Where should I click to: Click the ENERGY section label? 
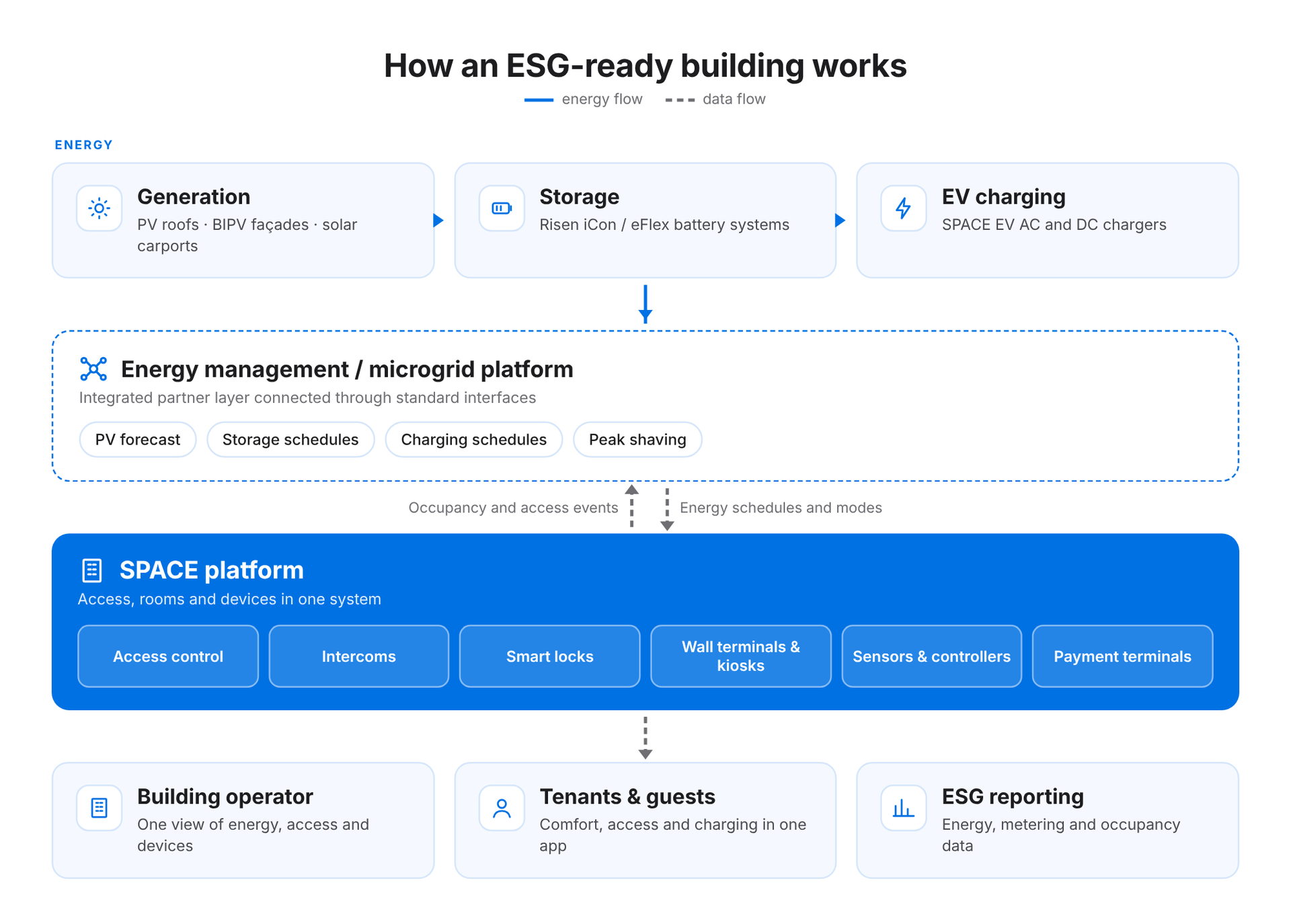pos(84,145)
